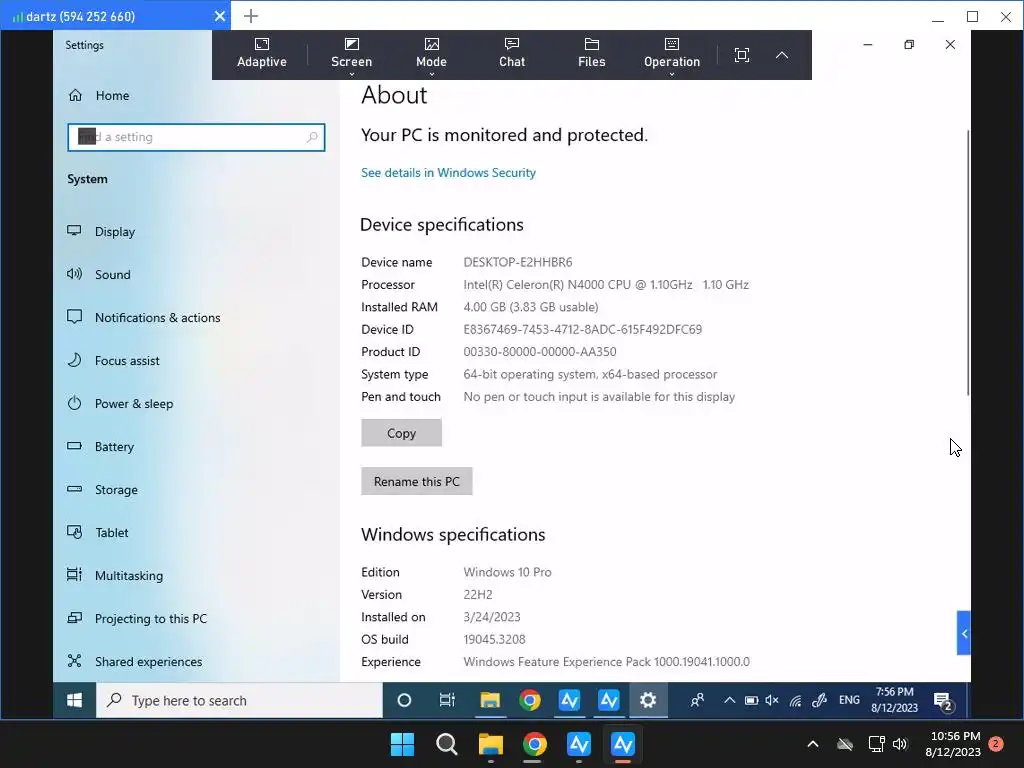Image resolution: width=1024 pixels, height=768 pixels.
Task: Open the local Windows 11 Start button
Action: (x=402, y=744)
